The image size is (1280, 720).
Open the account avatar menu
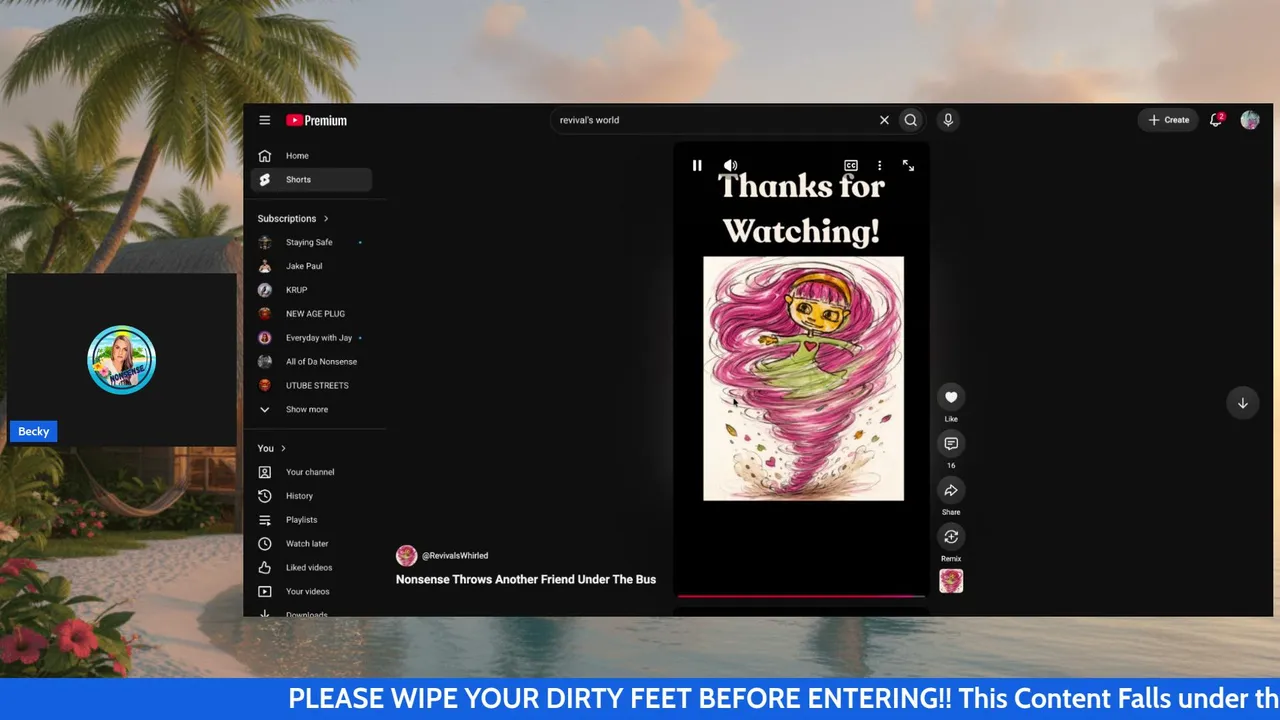tap(1250, 120)
